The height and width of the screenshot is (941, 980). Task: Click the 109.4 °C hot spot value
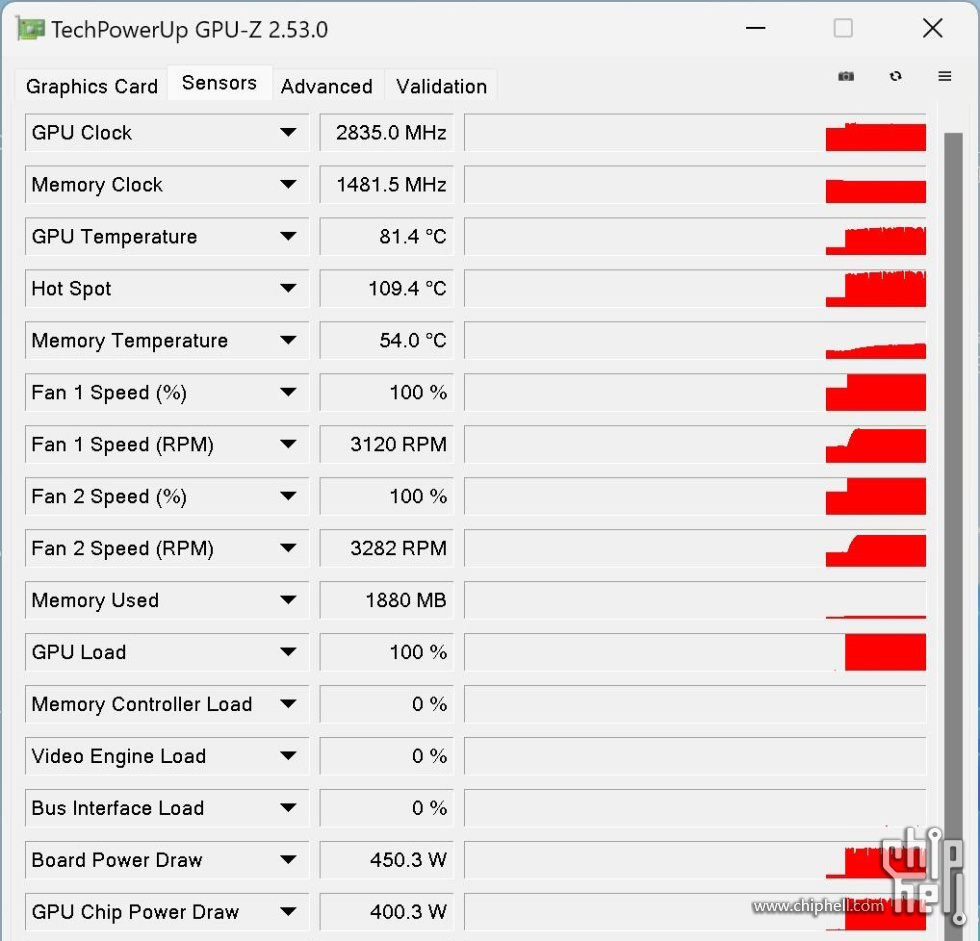(386, 288)
